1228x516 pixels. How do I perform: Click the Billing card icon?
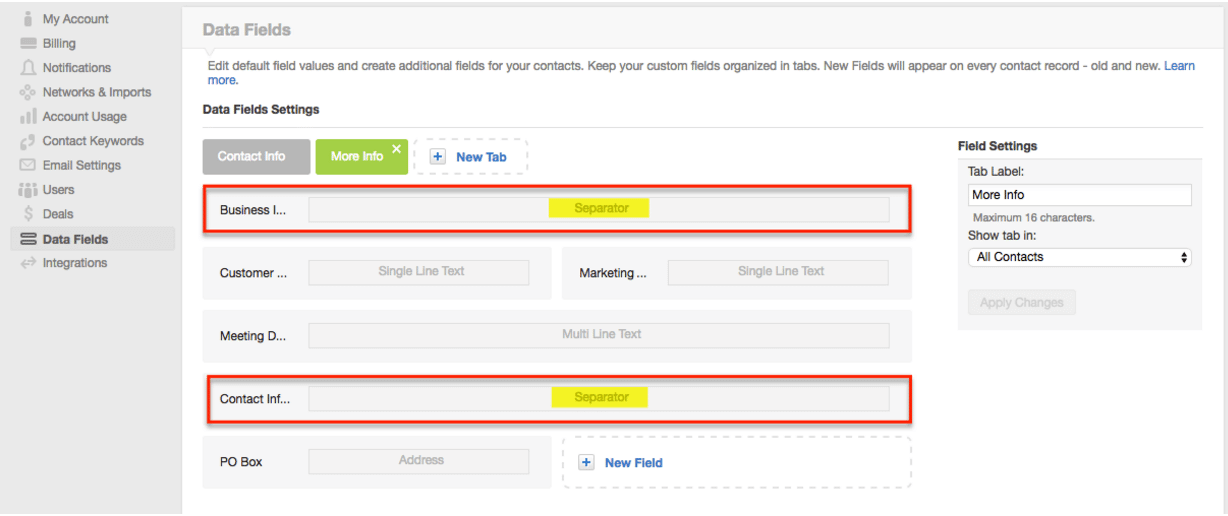click(28, 44)
